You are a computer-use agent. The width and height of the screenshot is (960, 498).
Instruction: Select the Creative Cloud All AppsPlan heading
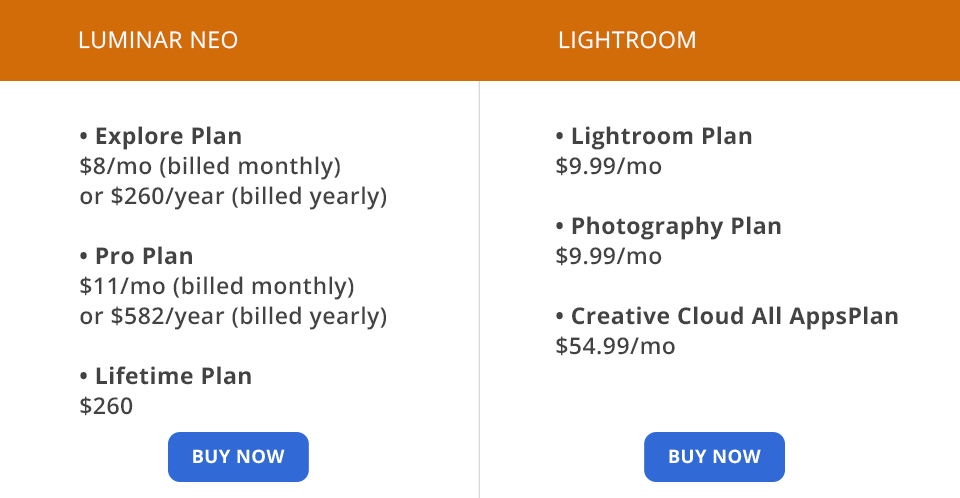pyautogui.click(x=734, y=316)
